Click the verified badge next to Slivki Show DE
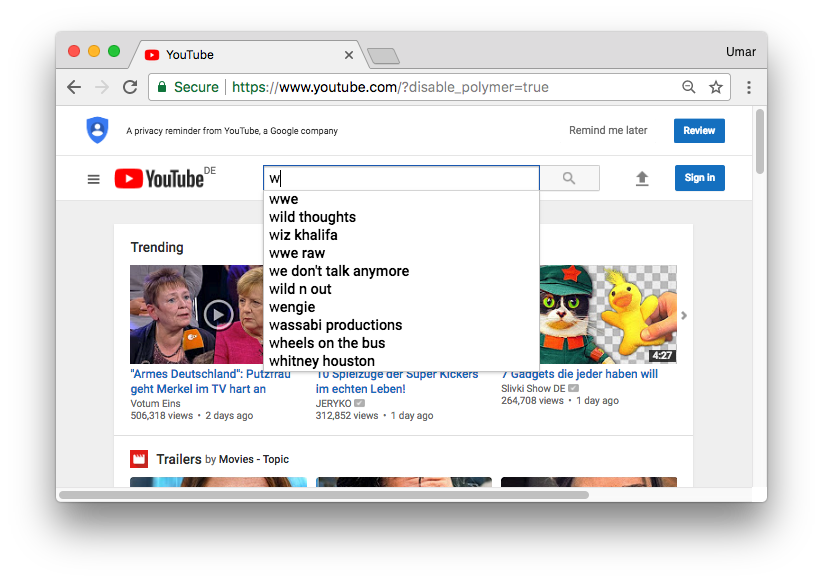 573,388
